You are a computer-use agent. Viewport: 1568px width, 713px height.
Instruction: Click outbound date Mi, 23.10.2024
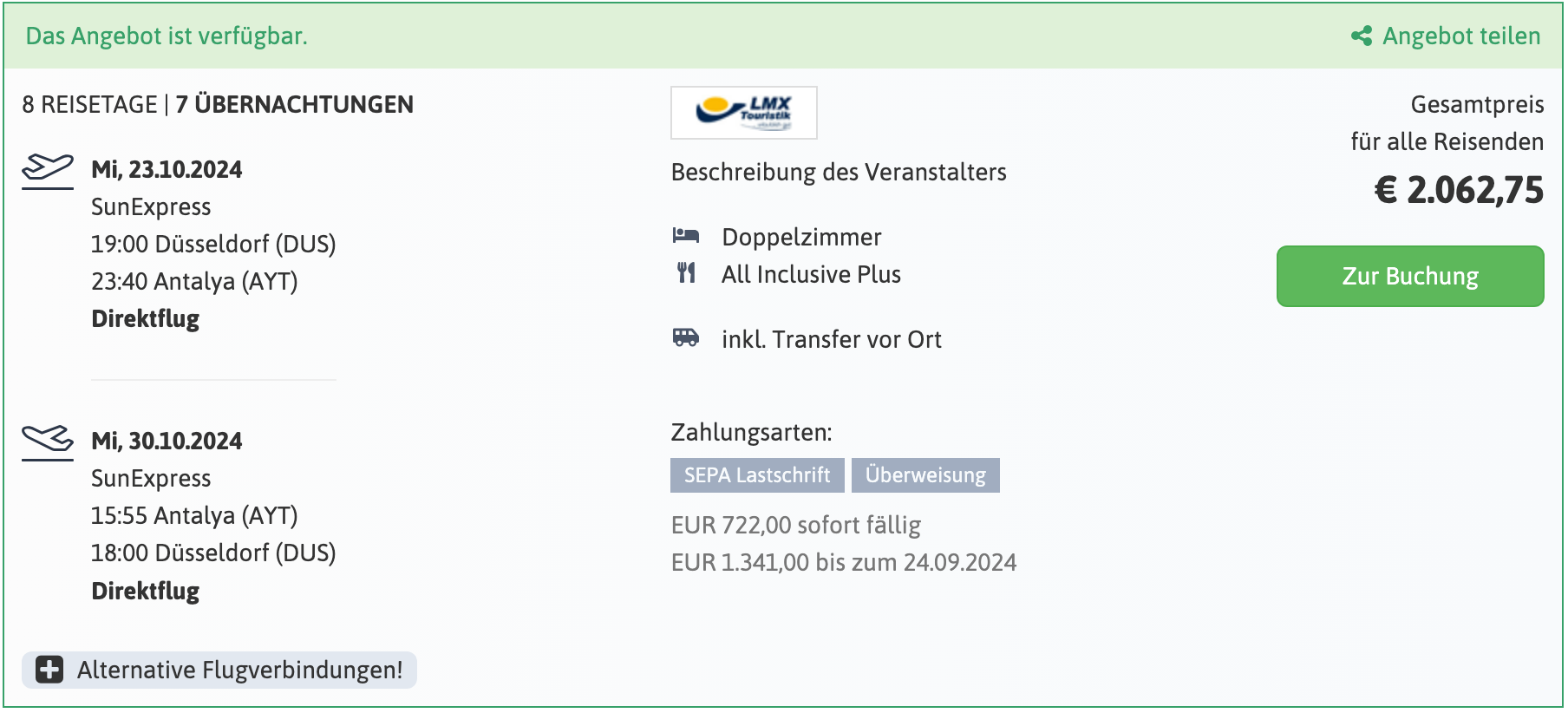point(167,169)
